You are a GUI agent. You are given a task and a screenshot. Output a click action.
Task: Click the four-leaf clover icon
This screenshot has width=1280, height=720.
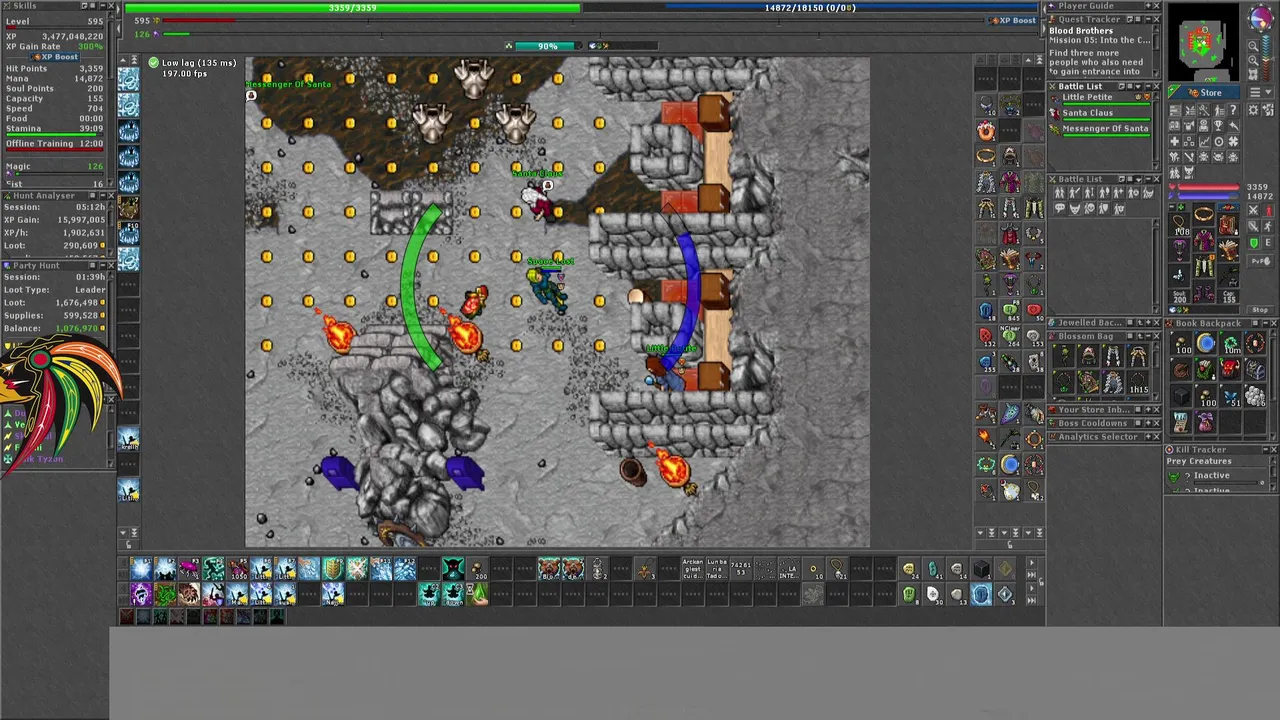coord(1233,142)
